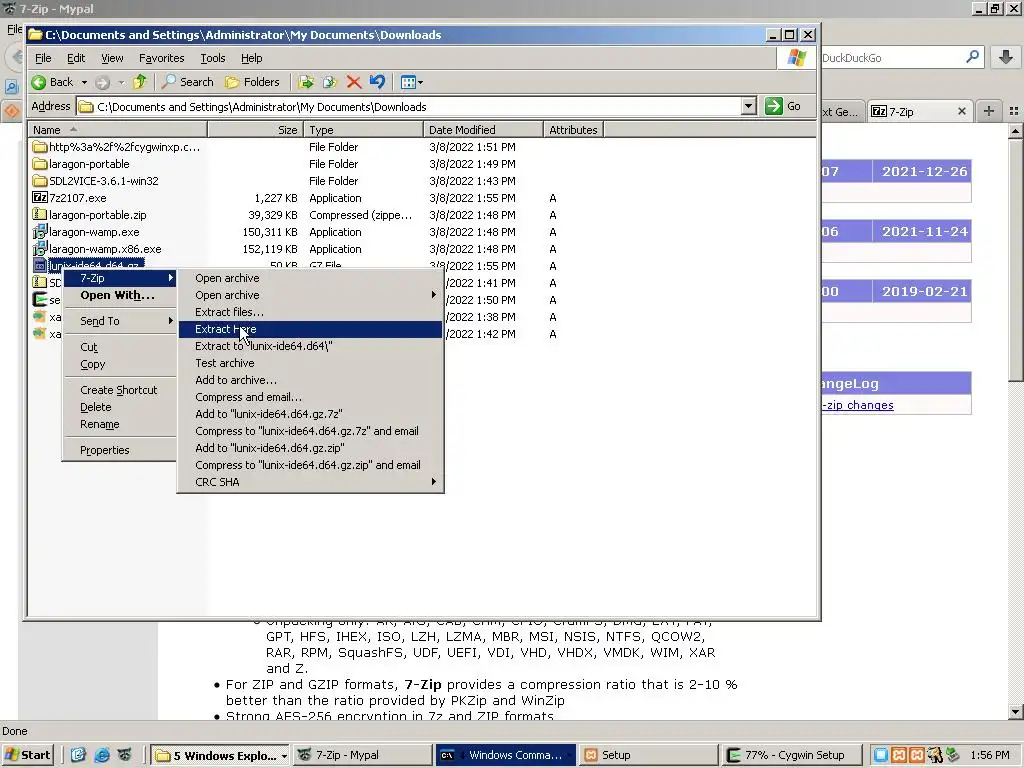
Task: Select the http%3a%2f%2fcygwinxp folder icon
Action: (x=40, y=147)
